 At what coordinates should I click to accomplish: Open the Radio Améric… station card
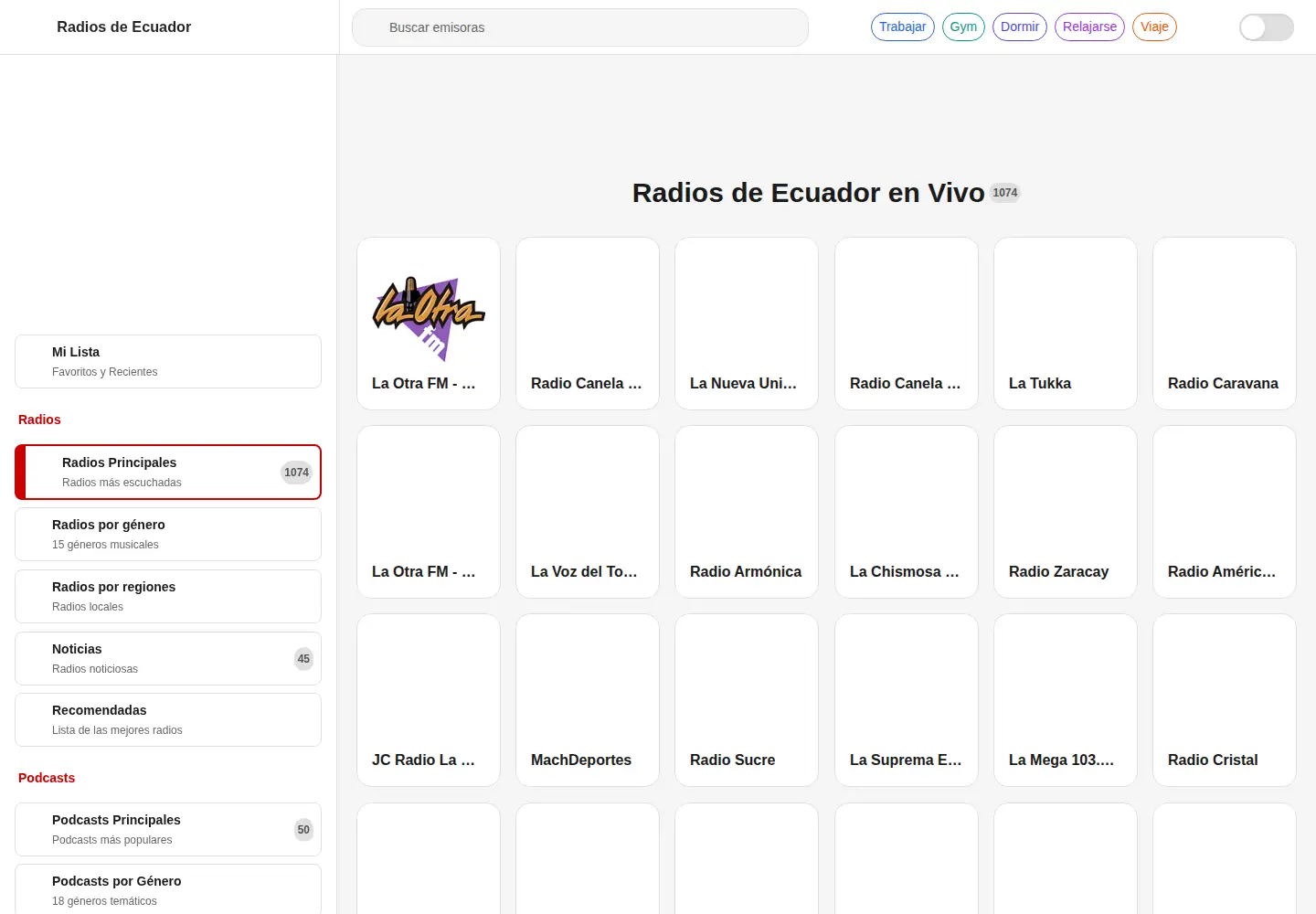click(x=1225, y=512)
